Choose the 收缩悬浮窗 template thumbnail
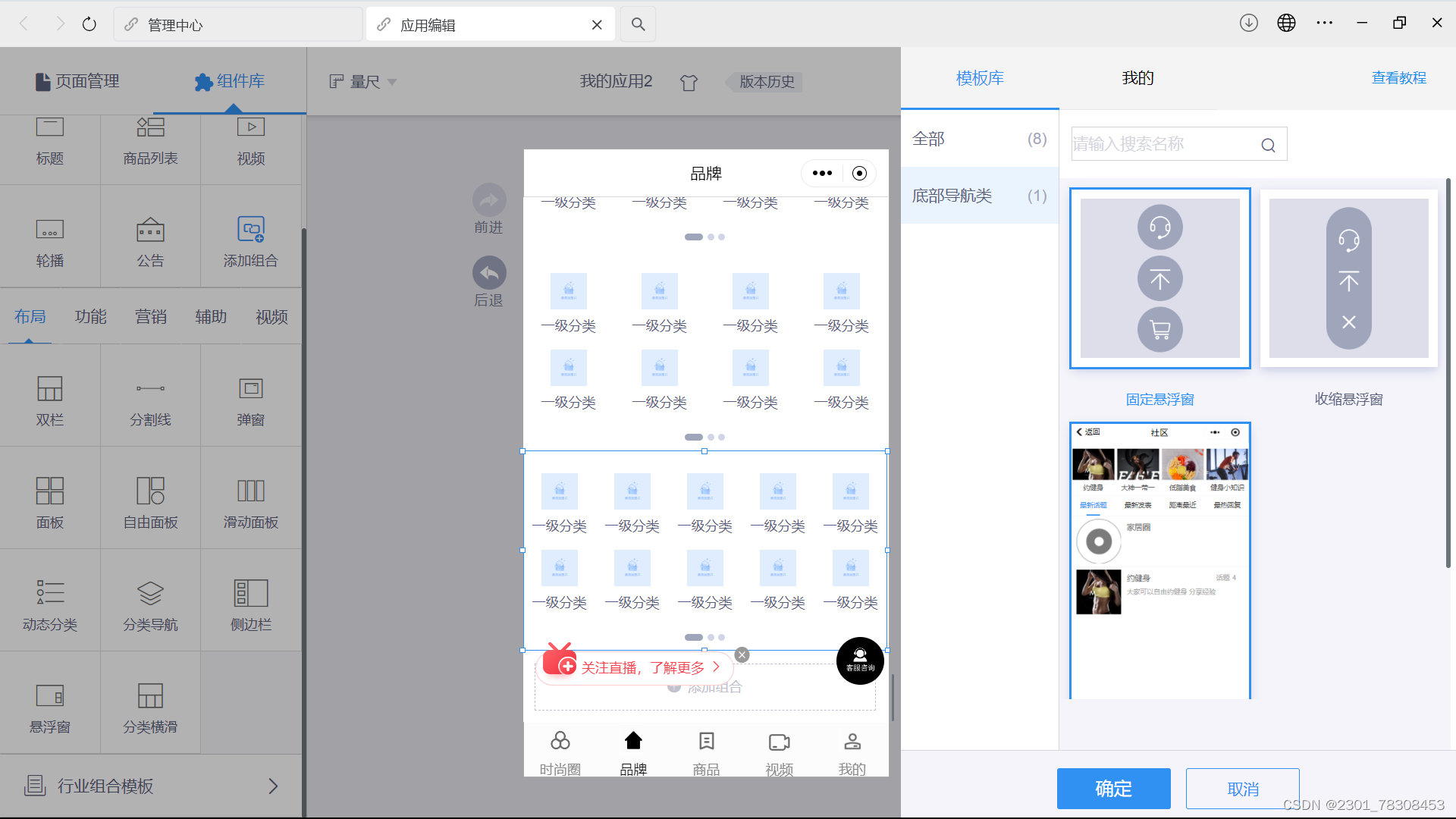This screenshot has height=819, width=1456. [1348, 278]
